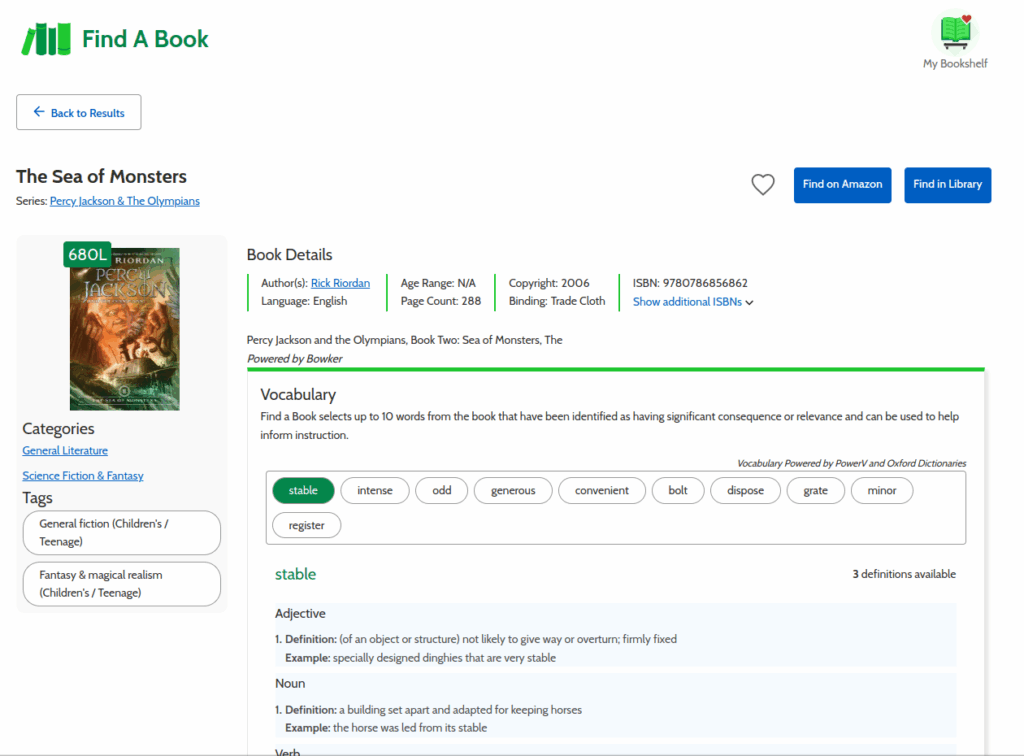Select the 'register' vocabulary word
Image resolution: width=1024 pixels, height=756 pixels.
[306, 525]
